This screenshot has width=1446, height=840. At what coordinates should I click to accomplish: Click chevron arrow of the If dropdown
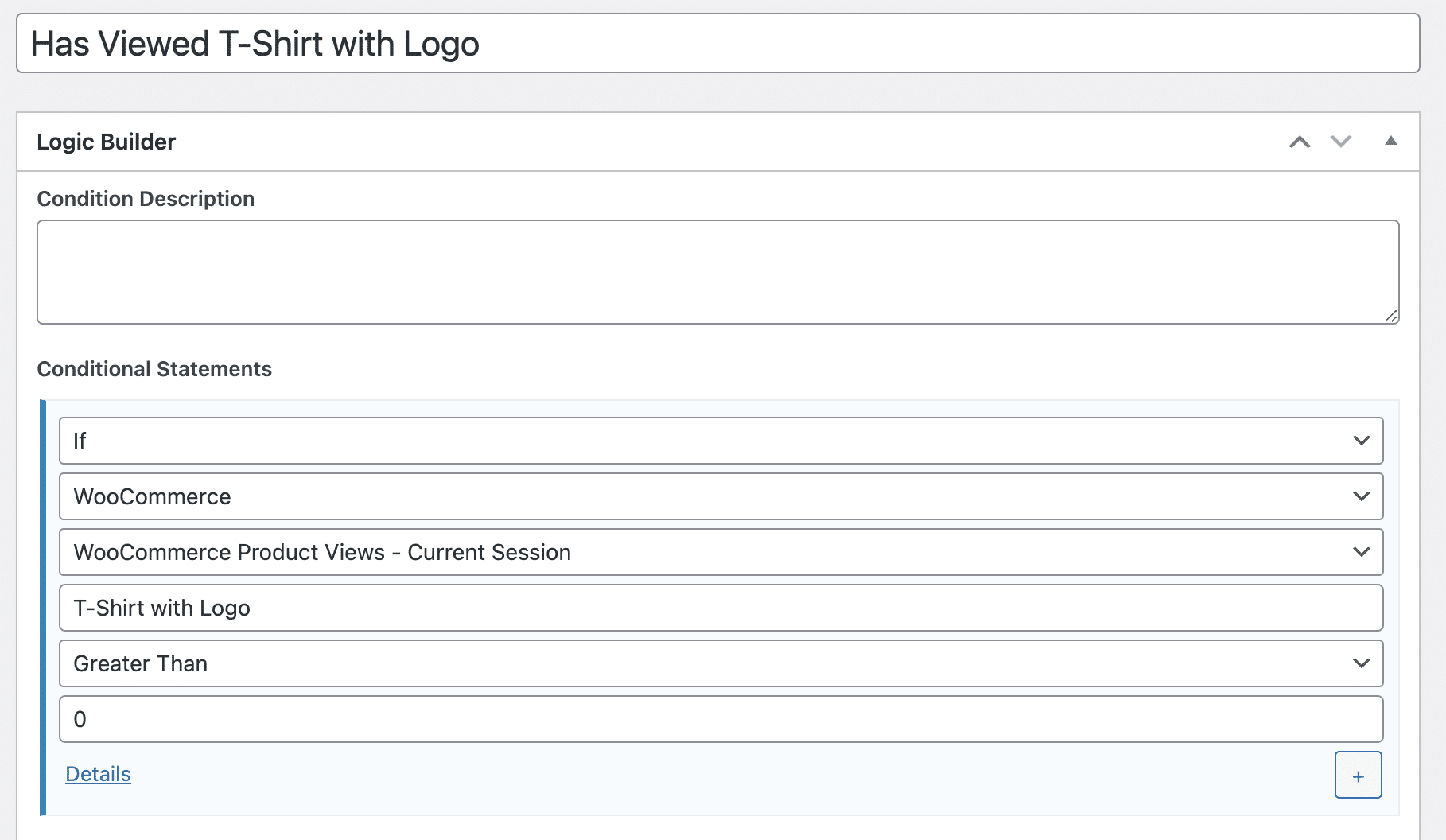pyautogui.click(x=1361, y=441)
